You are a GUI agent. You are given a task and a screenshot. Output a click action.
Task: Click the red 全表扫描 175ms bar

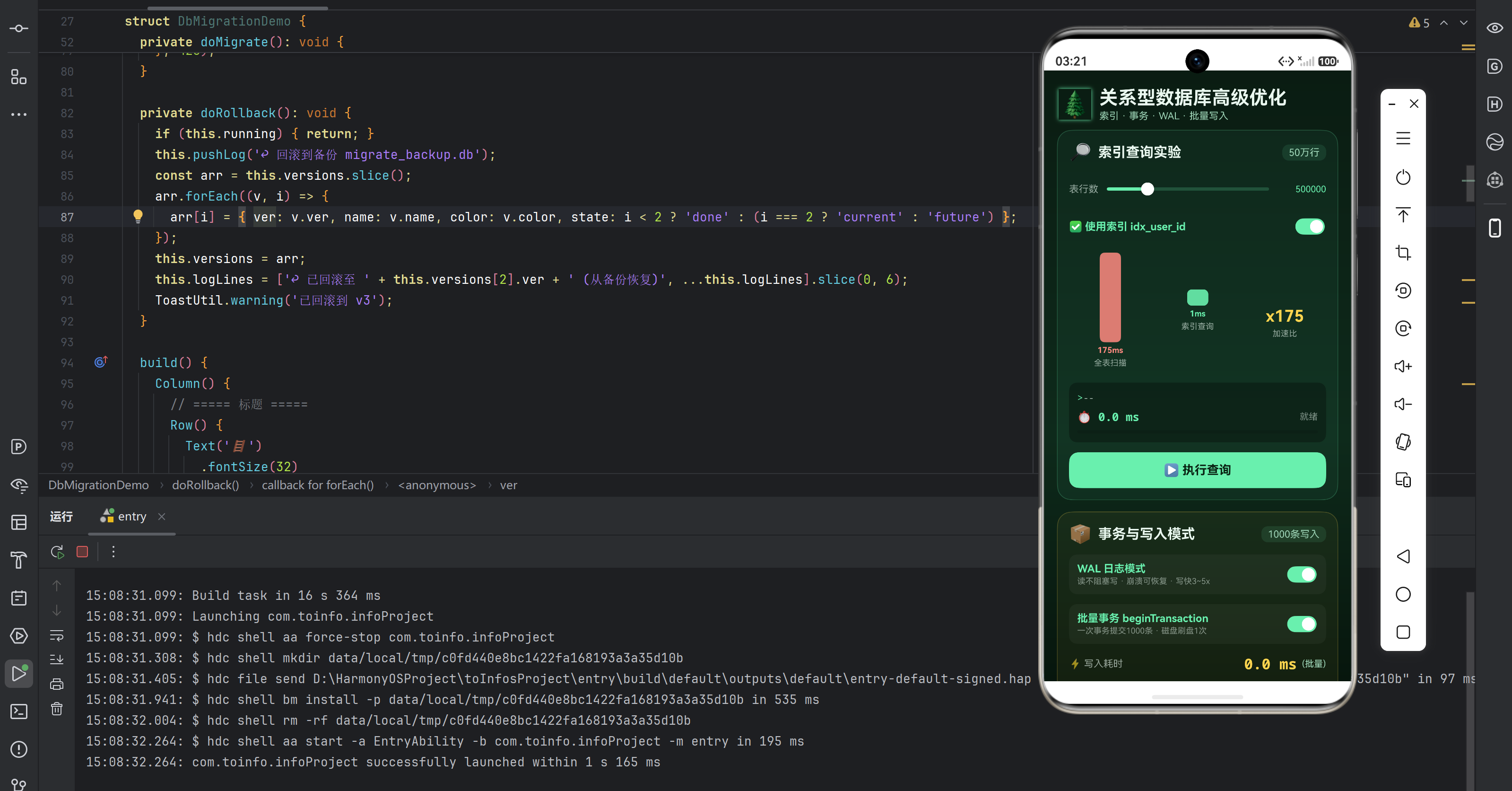pos(1110,297)
